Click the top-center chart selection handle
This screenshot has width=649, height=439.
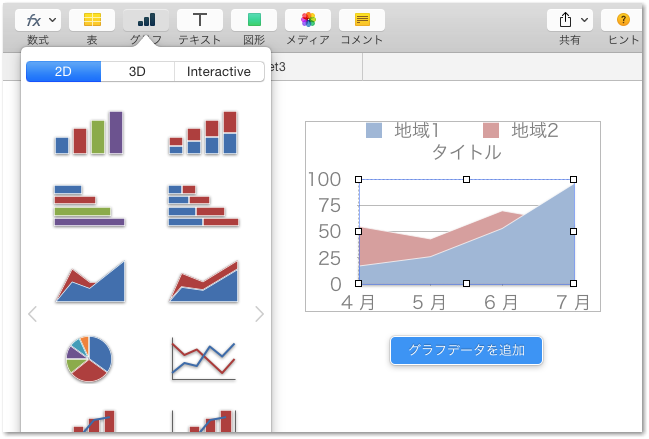466,180
